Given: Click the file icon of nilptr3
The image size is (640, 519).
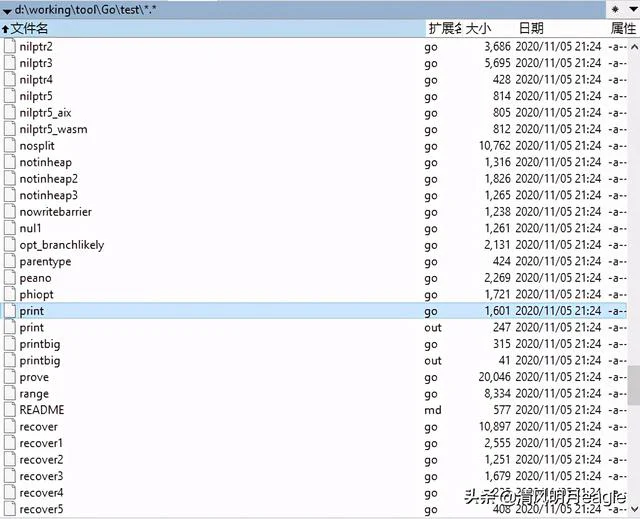Looking at the screenshot, I should click(x=10, y=63).
